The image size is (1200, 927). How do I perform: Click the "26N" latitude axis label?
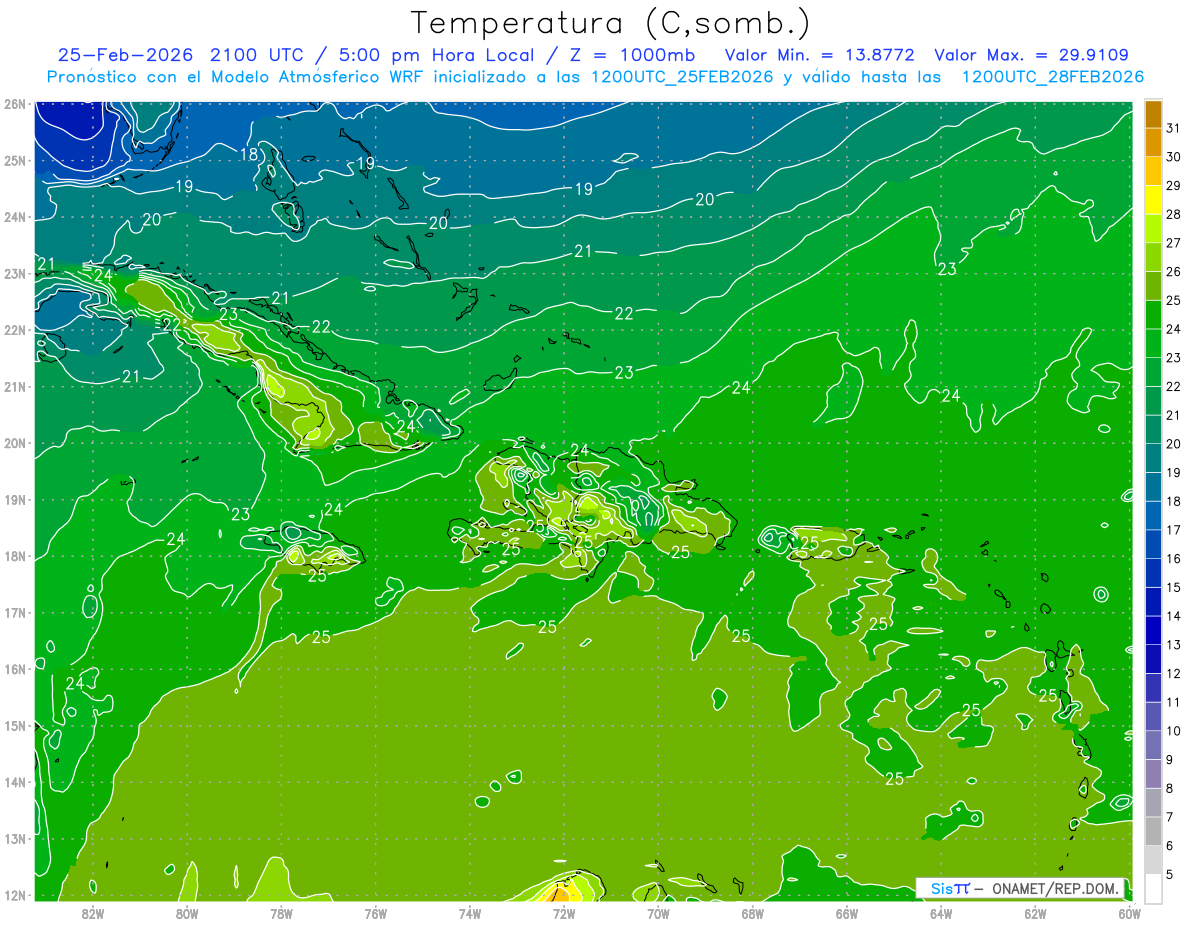pos(15,104)
